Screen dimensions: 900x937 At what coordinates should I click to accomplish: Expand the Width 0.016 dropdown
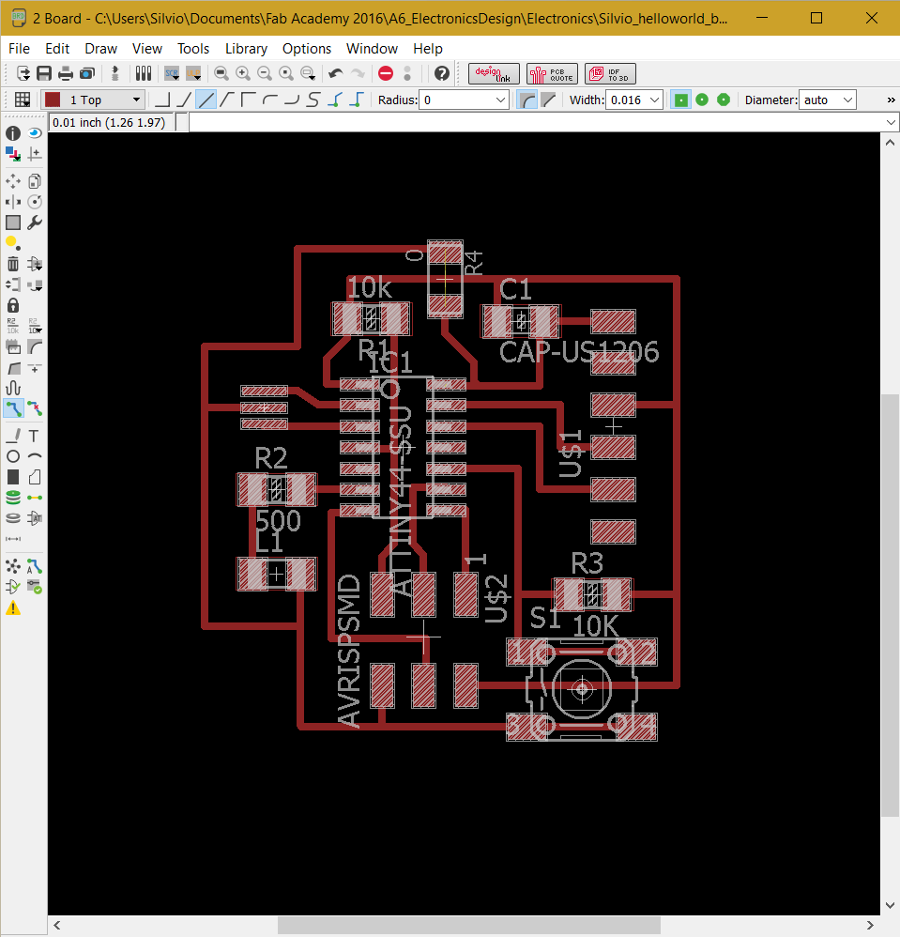pyautogui.click(x=654, y=100)
